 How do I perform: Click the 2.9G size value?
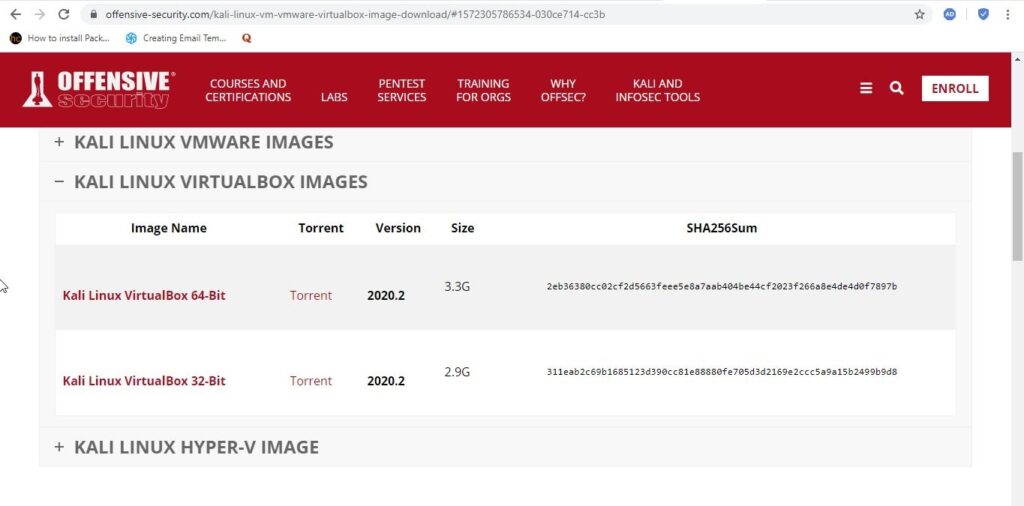tap(457, 372)
